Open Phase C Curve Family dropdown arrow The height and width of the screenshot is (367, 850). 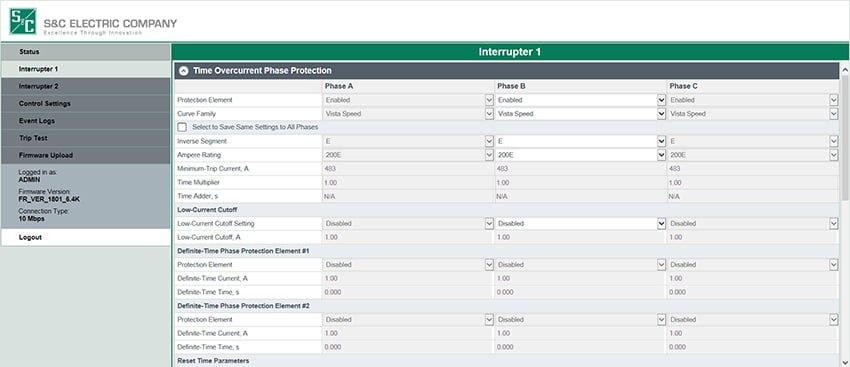tap(834, 114)
